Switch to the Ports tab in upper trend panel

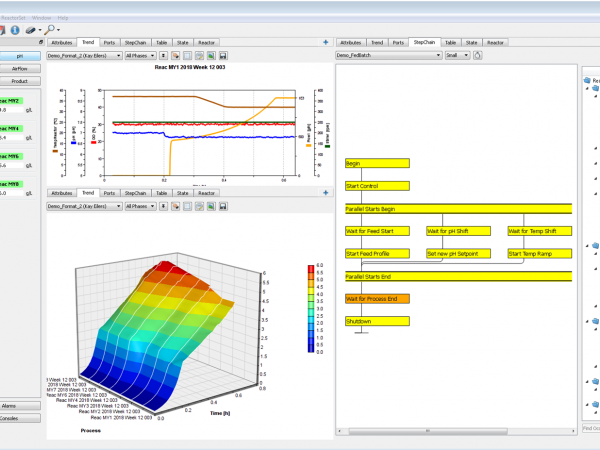(x=109, y=42)
